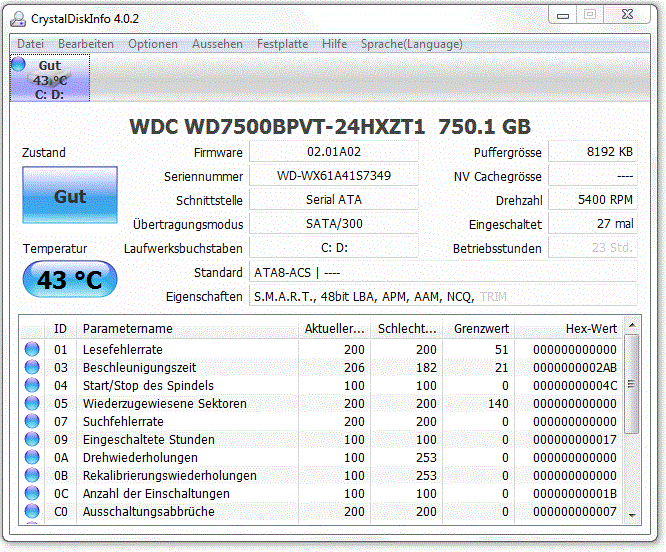
Task: Open the Datei menu
Action: tap(30, 44)
